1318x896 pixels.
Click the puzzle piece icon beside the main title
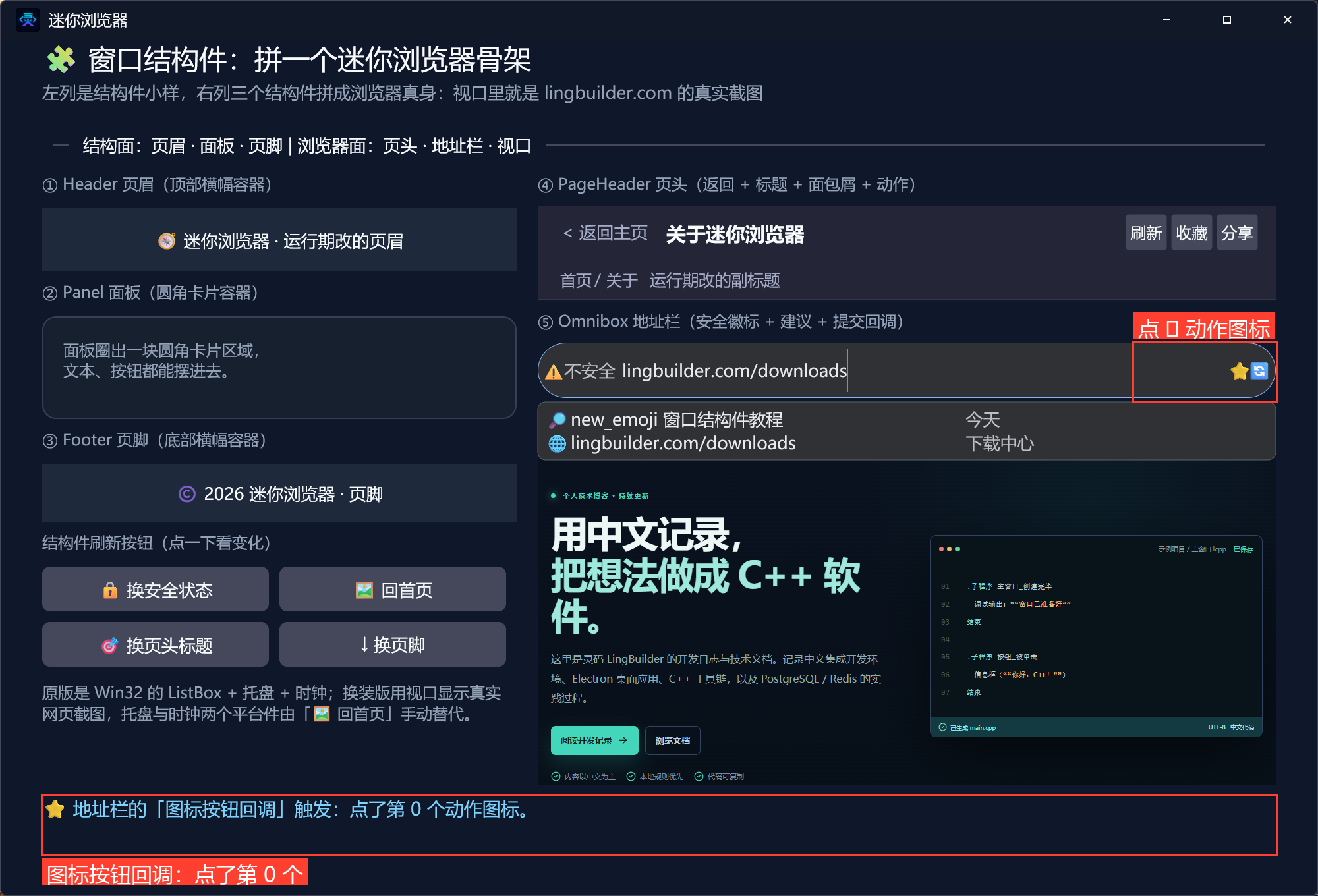[61, 60]
